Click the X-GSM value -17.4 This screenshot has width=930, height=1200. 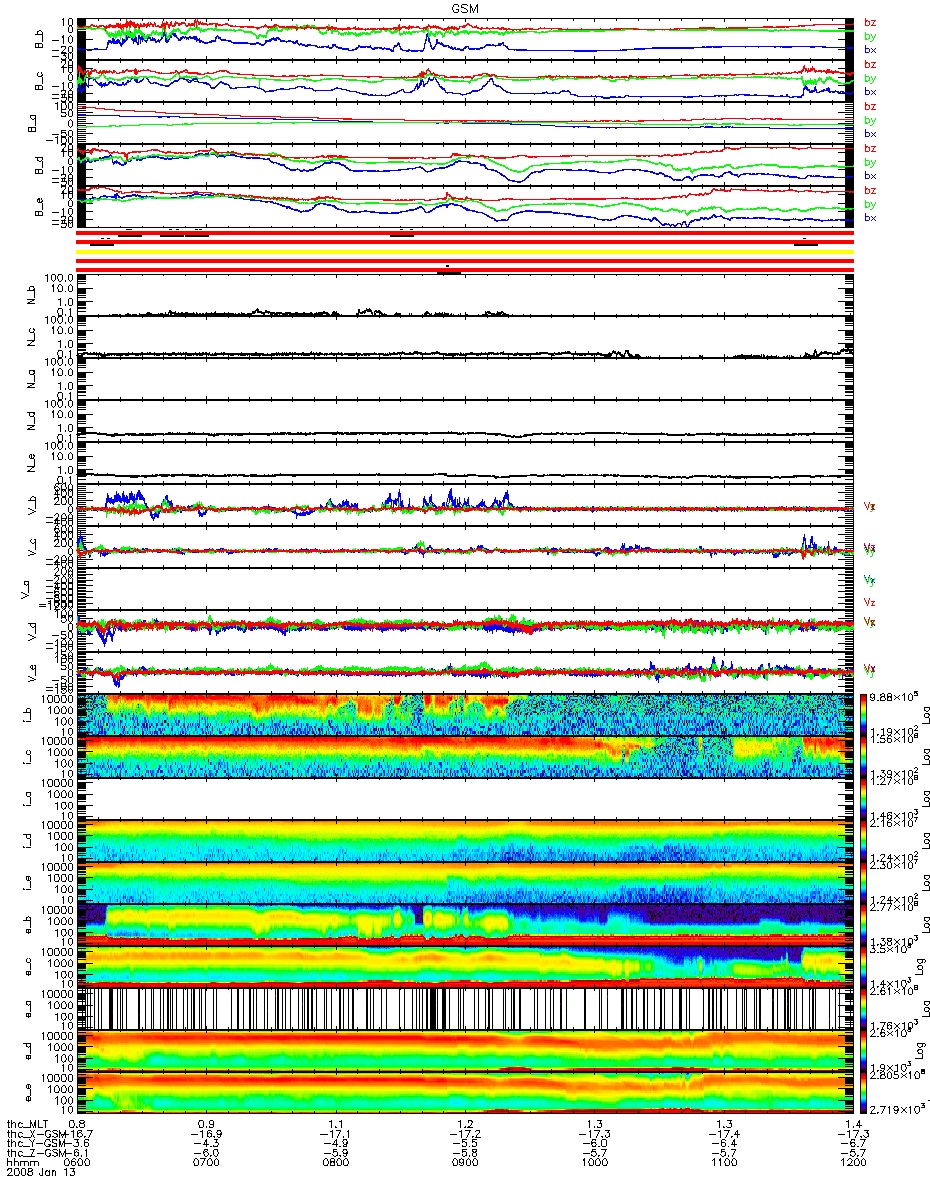point(723,1135)
